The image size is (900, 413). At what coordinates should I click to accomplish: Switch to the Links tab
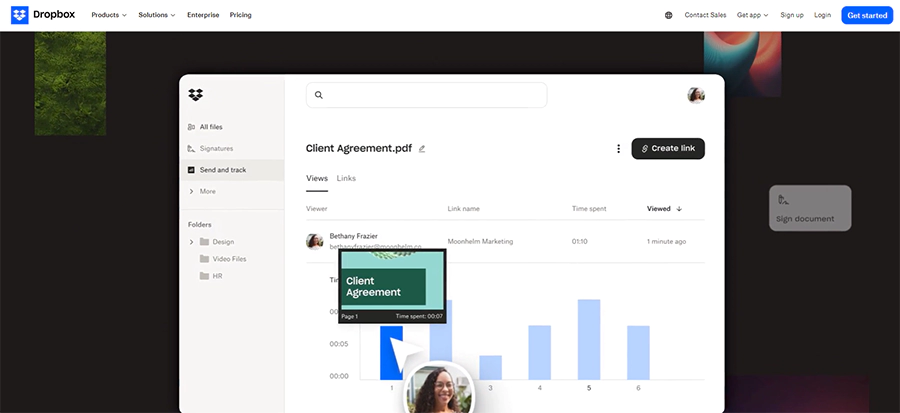346,178
